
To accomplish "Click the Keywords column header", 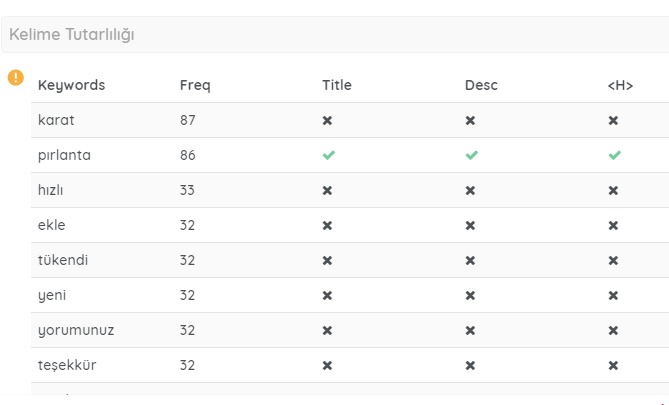I will (x=71, y=85).
